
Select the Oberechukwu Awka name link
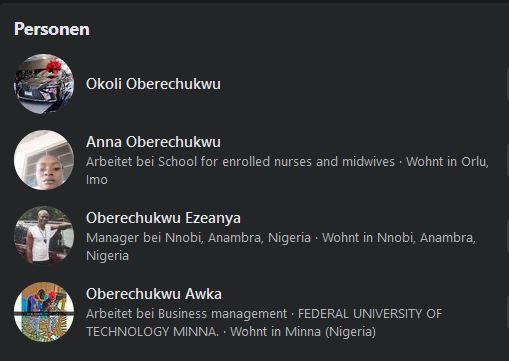click(154, 294)
